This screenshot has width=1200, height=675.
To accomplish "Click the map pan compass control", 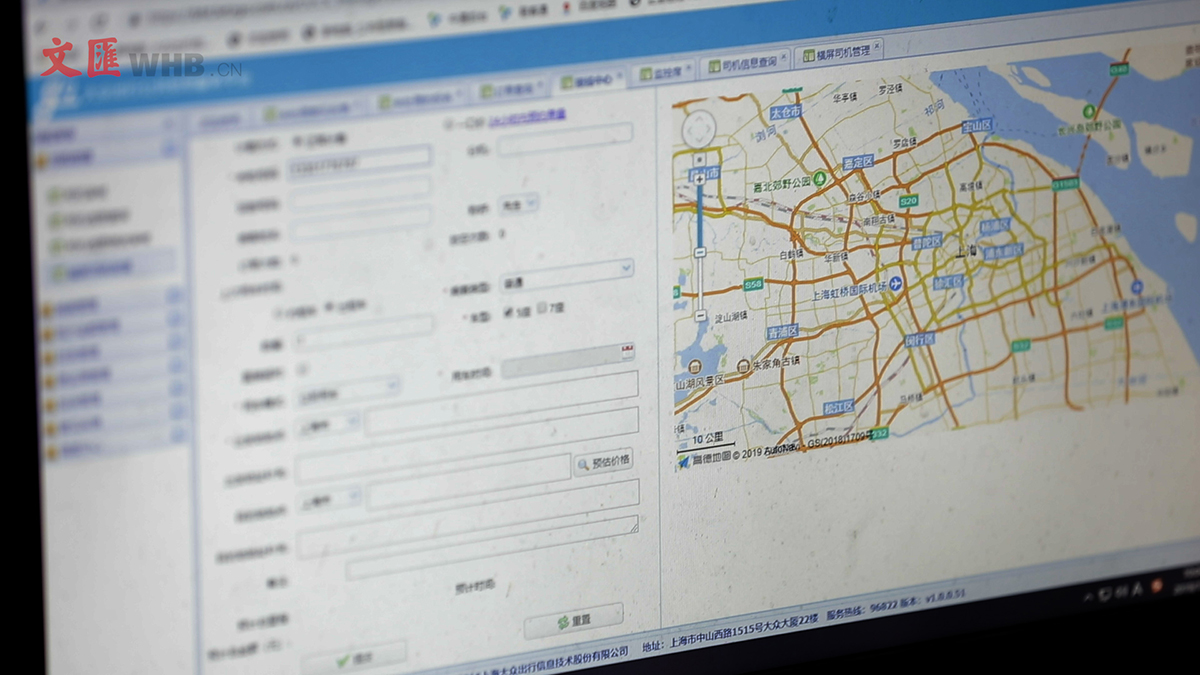I will click(700, 130).
